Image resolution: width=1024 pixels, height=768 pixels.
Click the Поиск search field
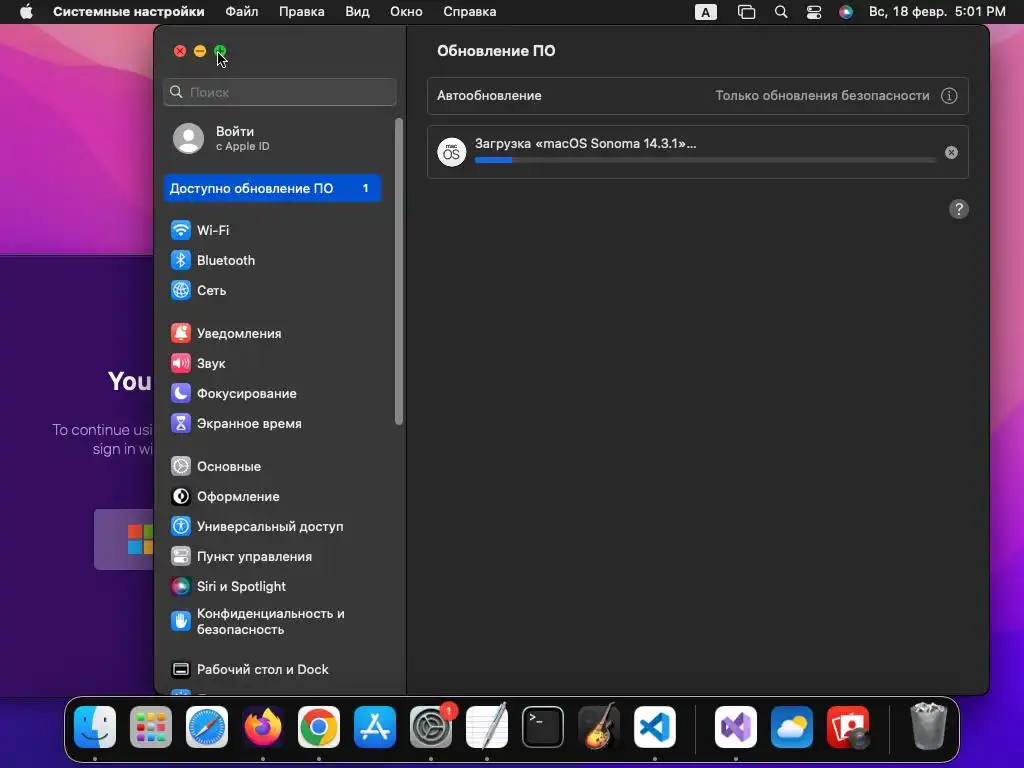point(280,92)
